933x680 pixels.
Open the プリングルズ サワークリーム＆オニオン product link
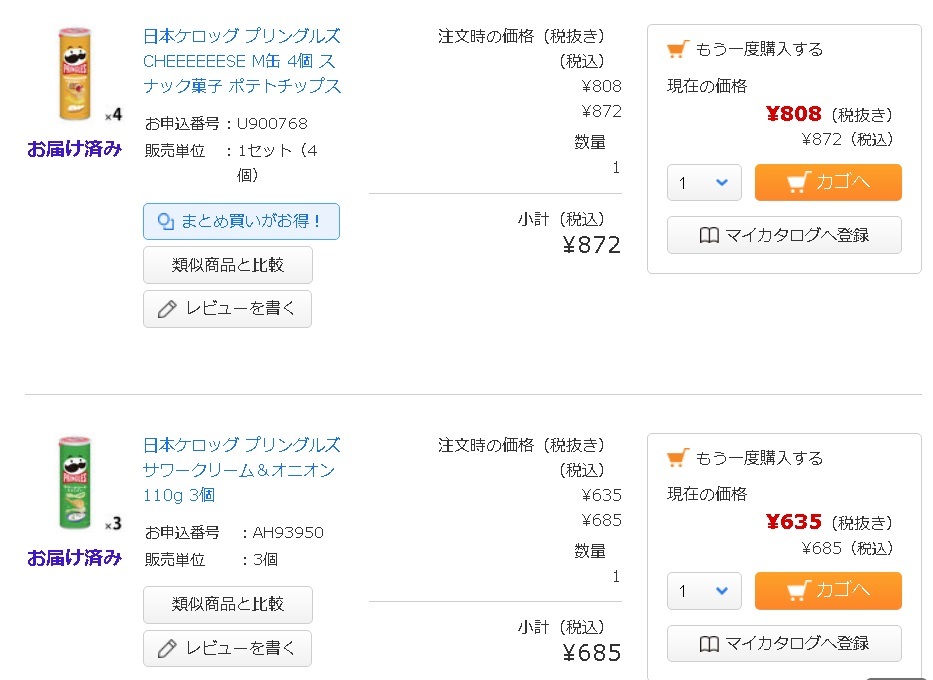(x=242, y=469)
